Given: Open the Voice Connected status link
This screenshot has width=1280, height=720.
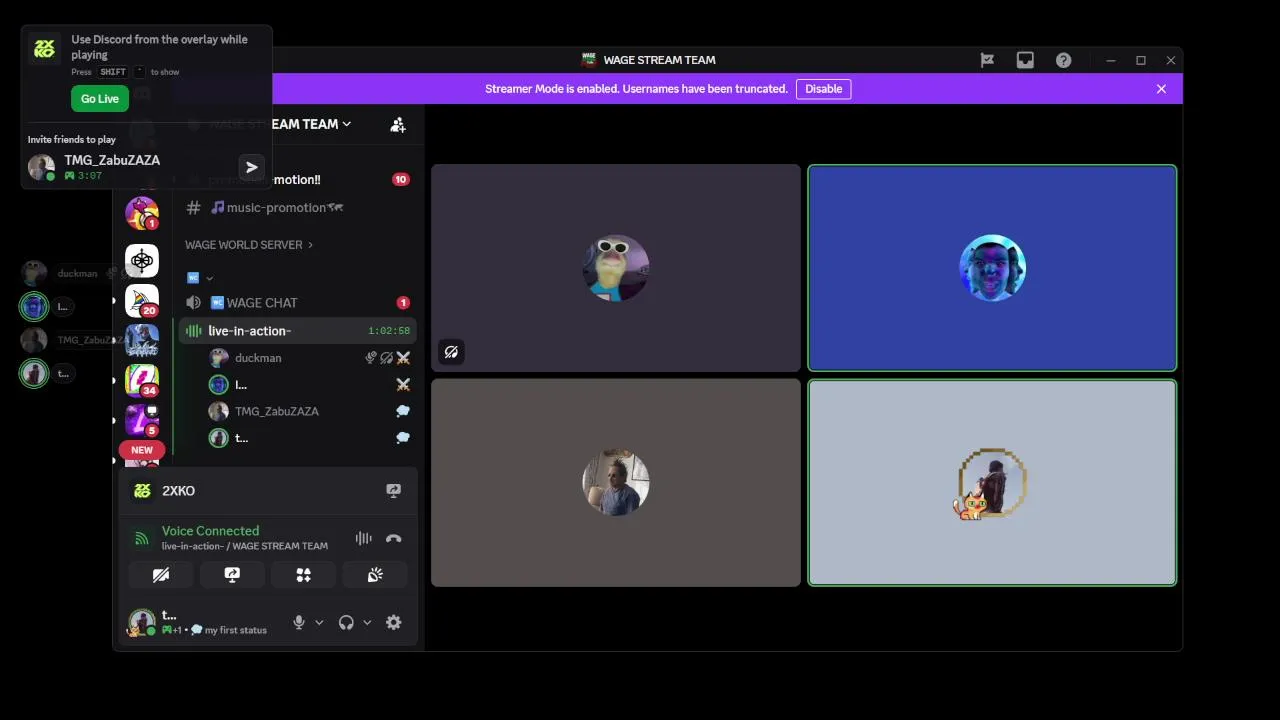Looking at the screenshot, I should [210, 531].
